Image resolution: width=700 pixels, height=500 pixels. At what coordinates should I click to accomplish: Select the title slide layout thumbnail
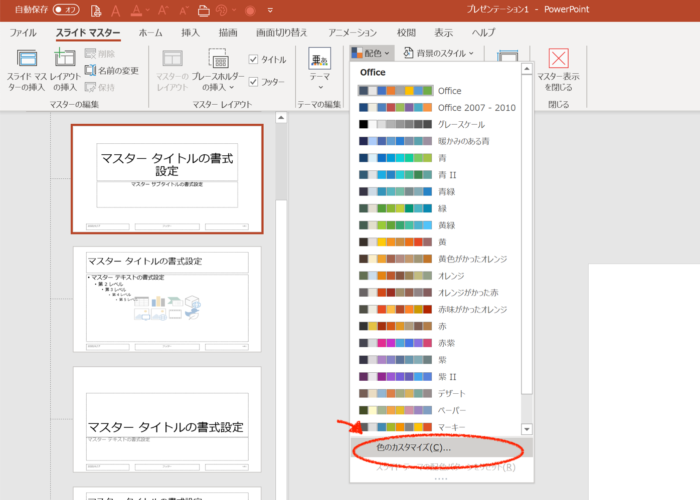tap(167, 179)
